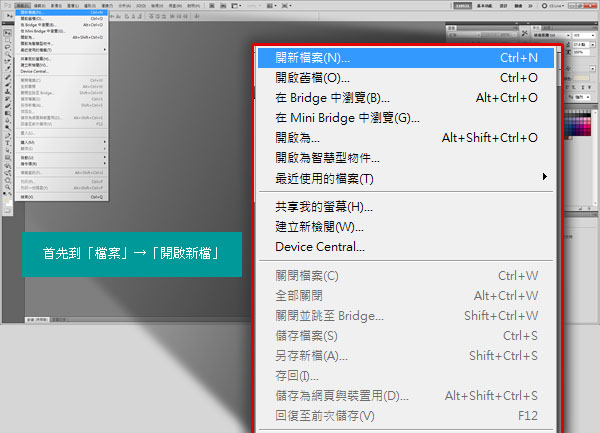Open the Screen Mode dropdown

(286, 6)
